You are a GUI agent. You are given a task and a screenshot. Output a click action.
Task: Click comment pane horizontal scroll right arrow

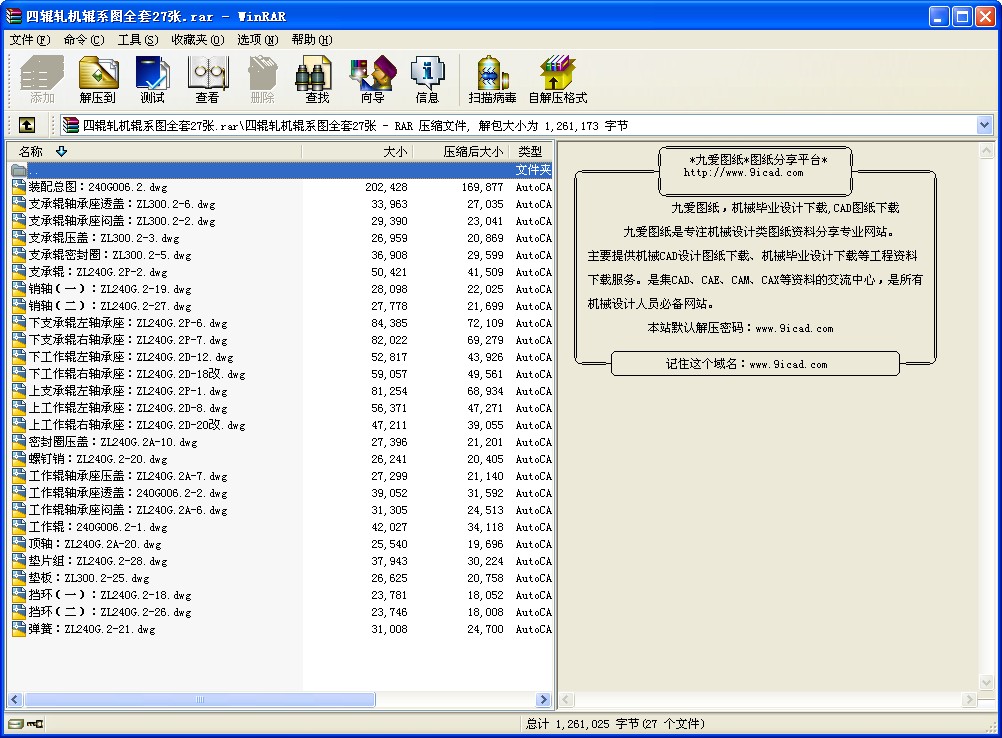pyautogui.click(x=969, y=700)
